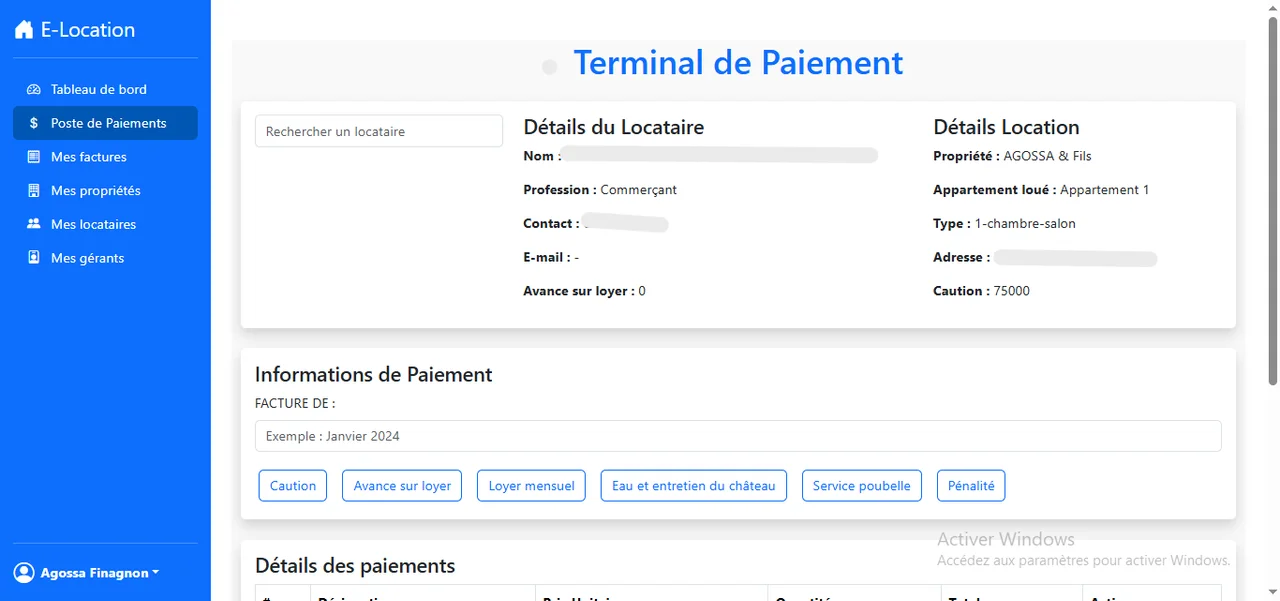Image resolution: width=1280 pixels, height=601 pixels.
Task: Click the Informations de Paiement heading
Action: tap(374, 375)
